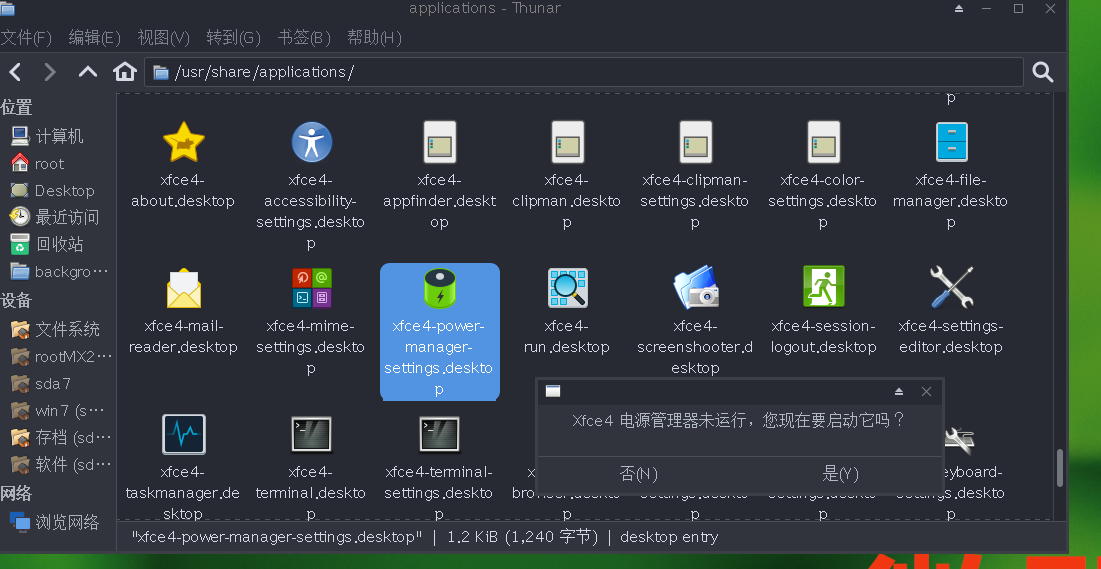Select the xfce4-taskmanager.desktop monitor icon

point(183,434)
